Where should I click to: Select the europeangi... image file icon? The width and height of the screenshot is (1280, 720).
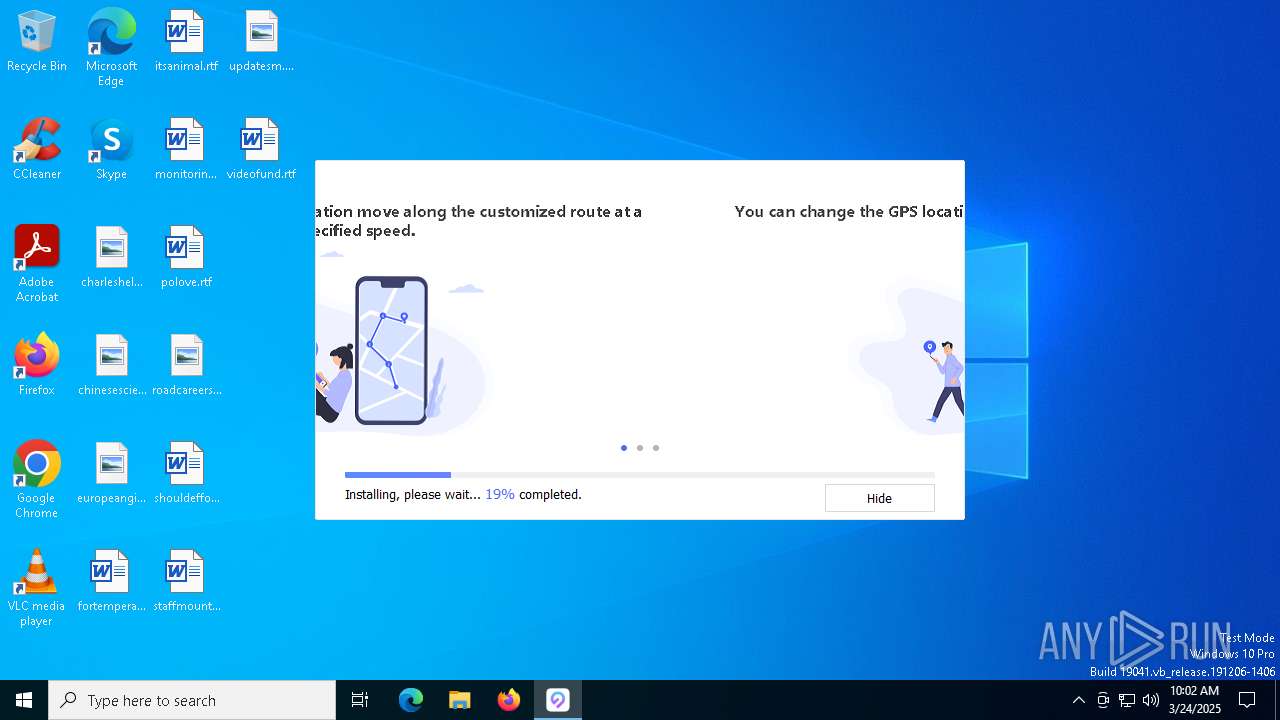(111, 474)
